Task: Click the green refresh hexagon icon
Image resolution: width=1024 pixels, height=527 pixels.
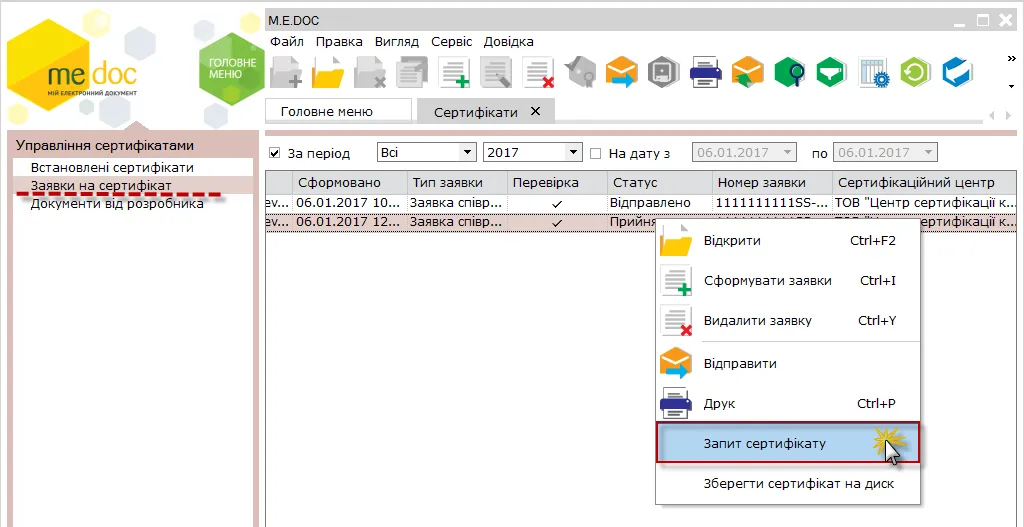Action: tap(915, 72)
